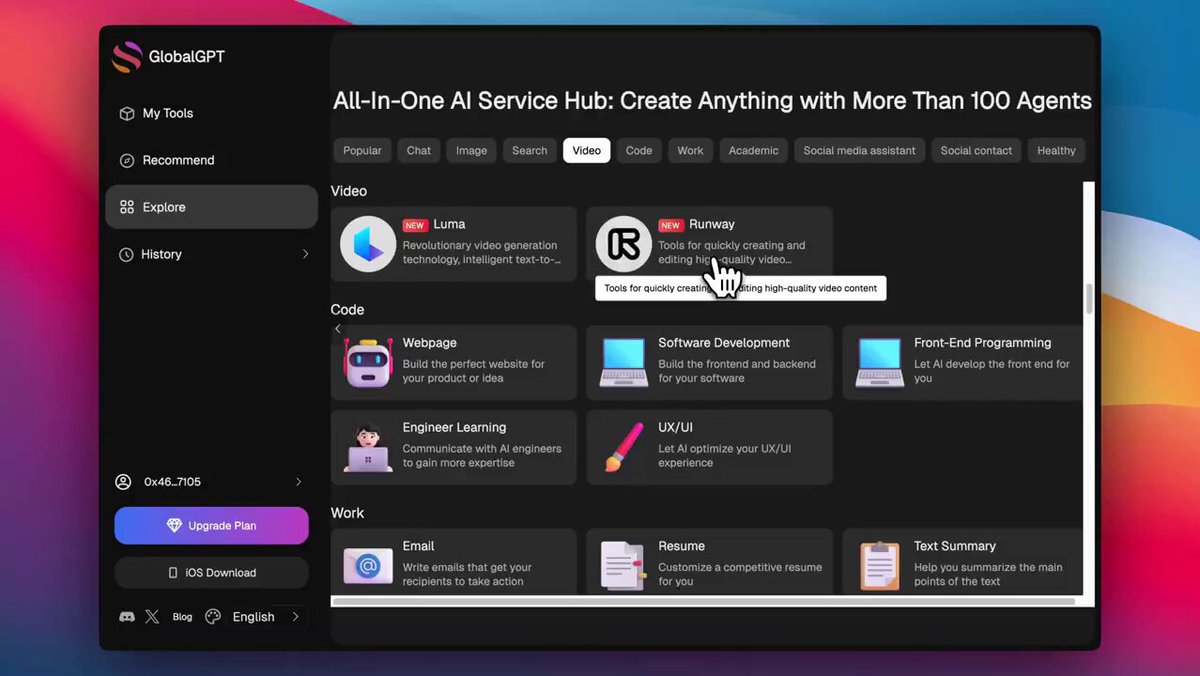Click the Runway app icon
Viewport: 1200px width, 676px height.
click(624, 244)
